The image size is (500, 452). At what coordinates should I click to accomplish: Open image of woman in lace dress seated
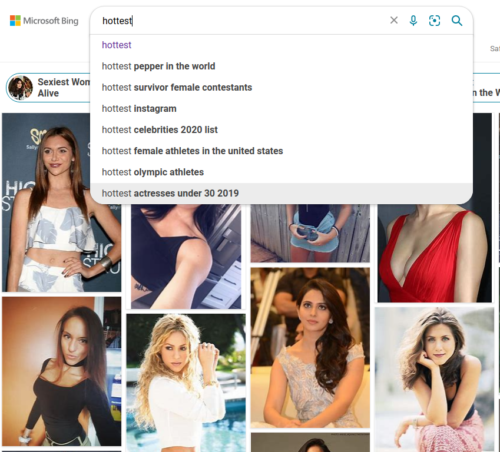point(310,348)
